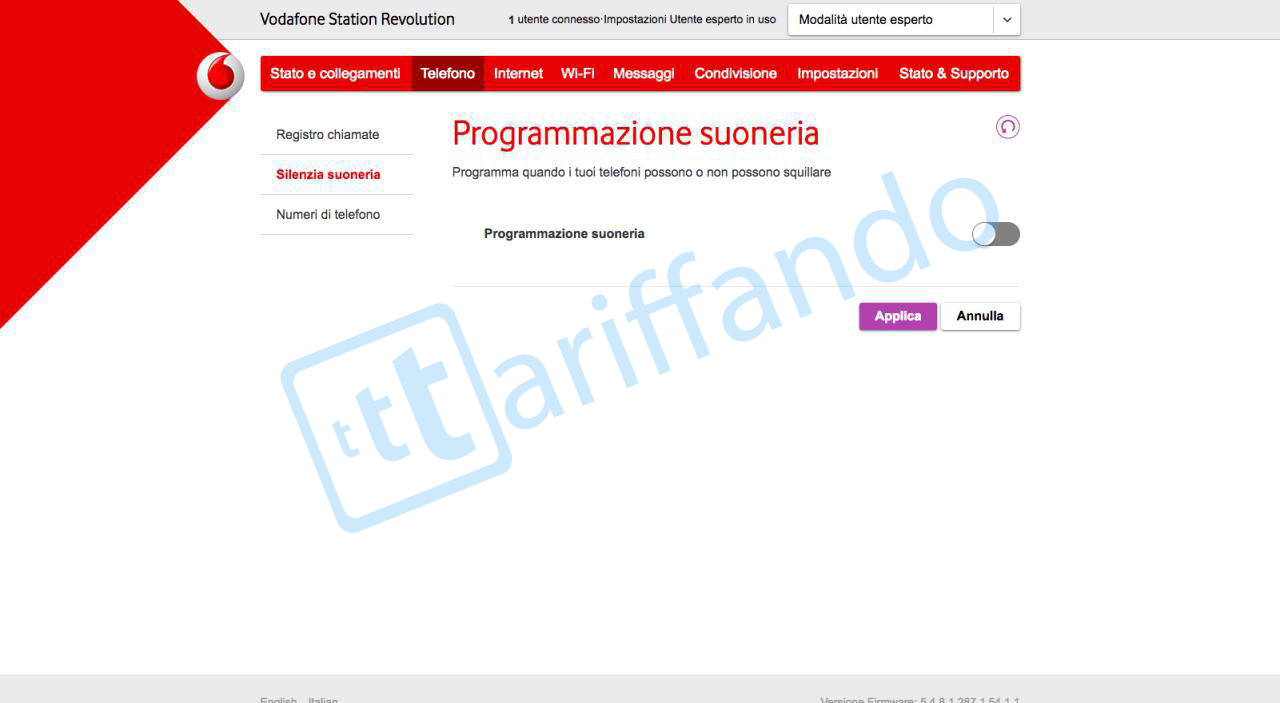Select the Telefono tab

tap(447, 74)
